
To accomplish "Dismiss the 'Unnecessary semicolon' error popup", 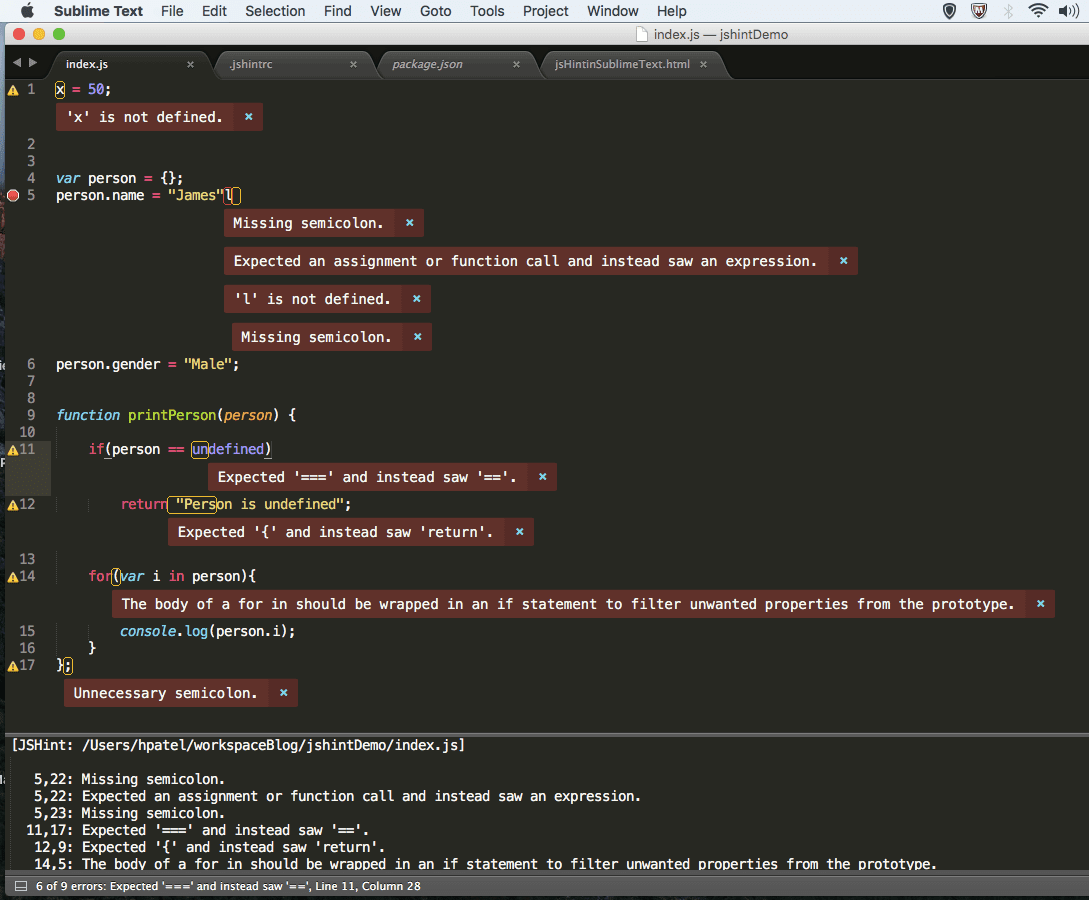I will pos(283,693).
